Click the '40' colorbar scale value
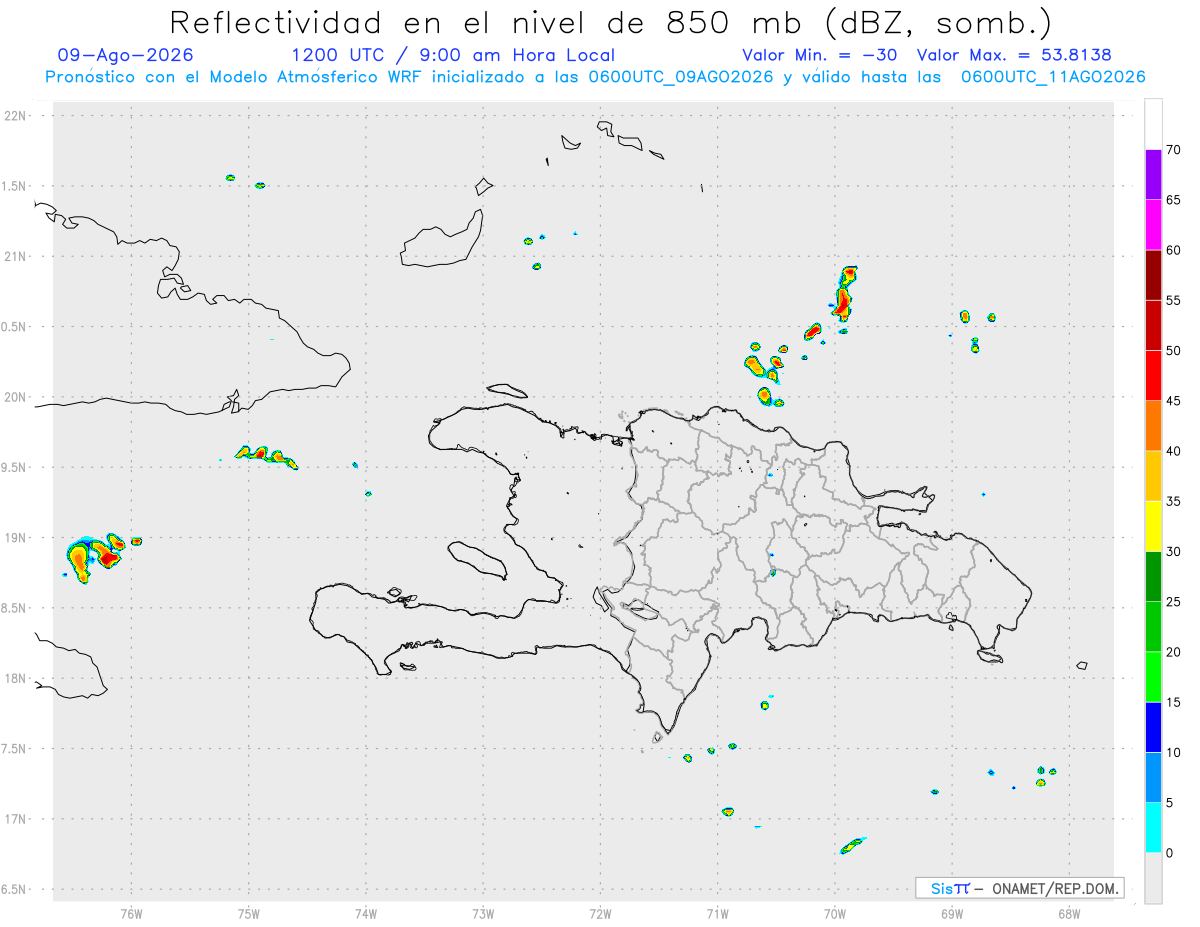The height and width of the screenshot is (927, 1200). pyautogui.click(x=1174, y=451)
